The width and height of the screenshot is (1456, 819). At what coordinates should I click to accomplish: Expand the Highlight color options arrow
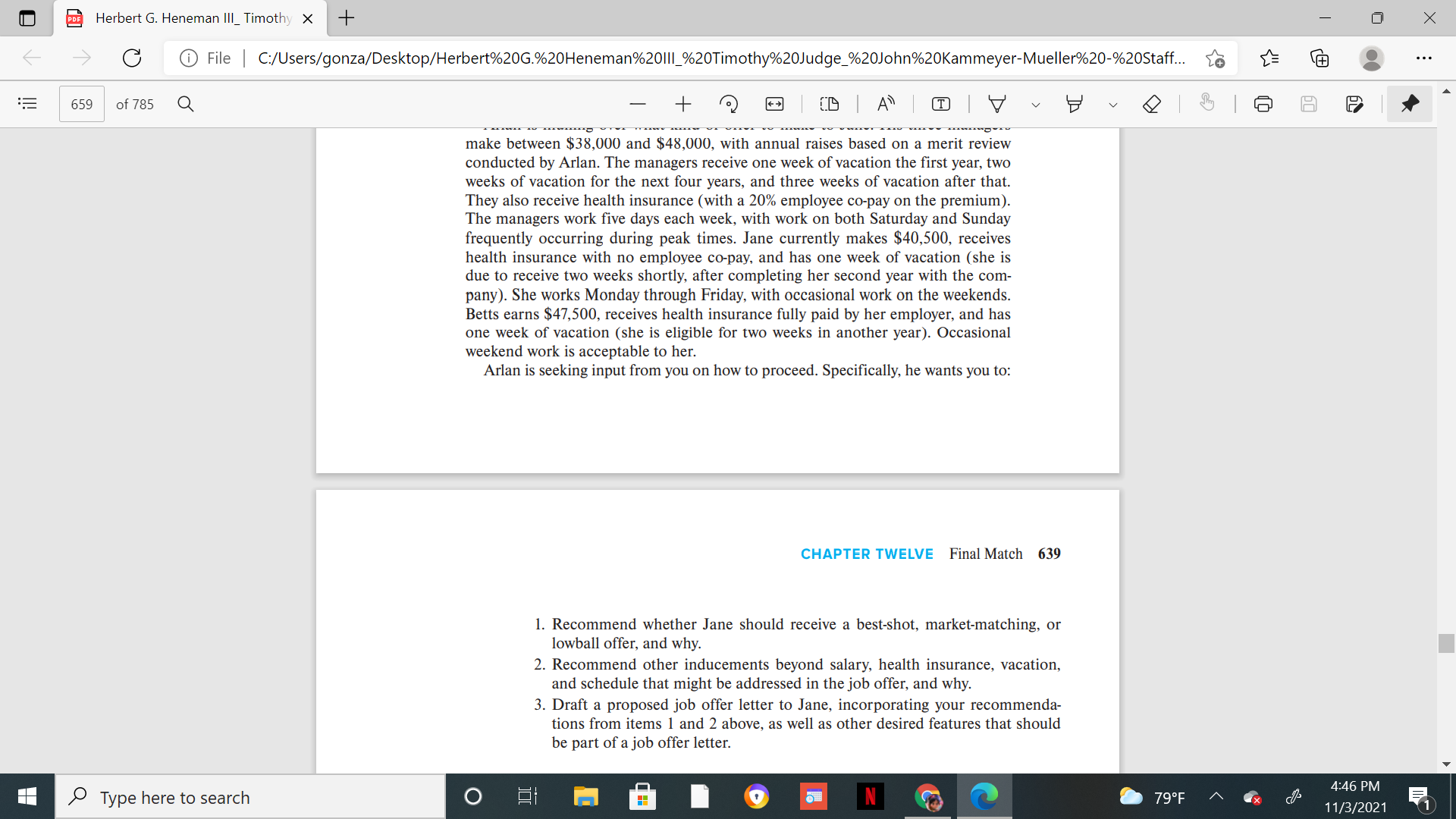(1112, 105)
